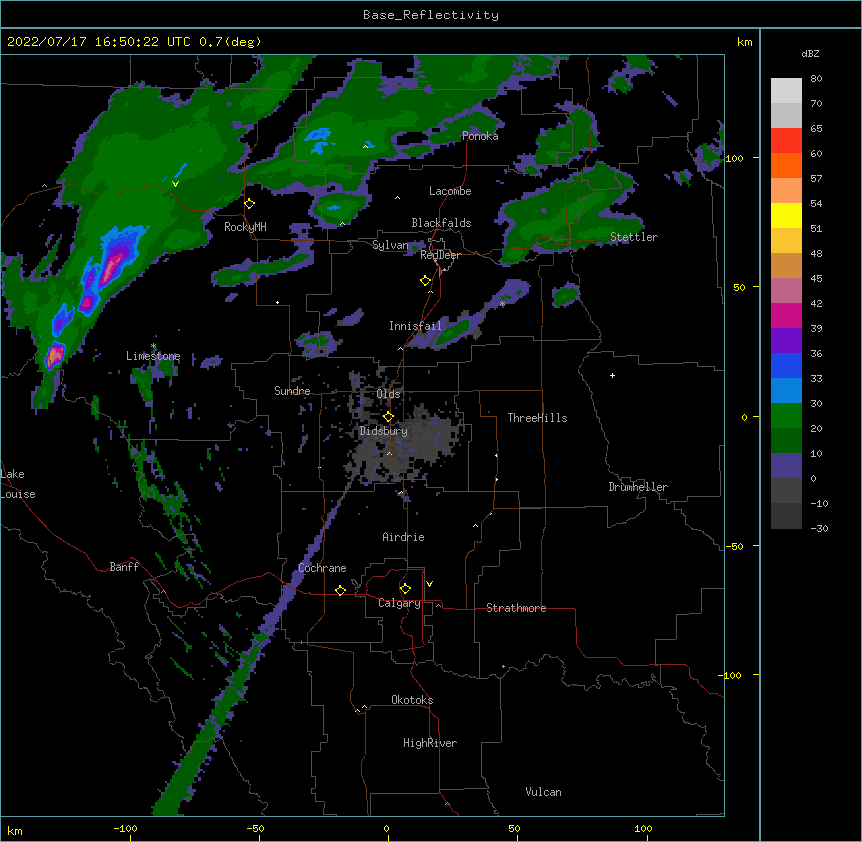Click the yellow diamond marker beside RockyMH
This screenshot has width=862, height=842.
(x=250, y=204)
